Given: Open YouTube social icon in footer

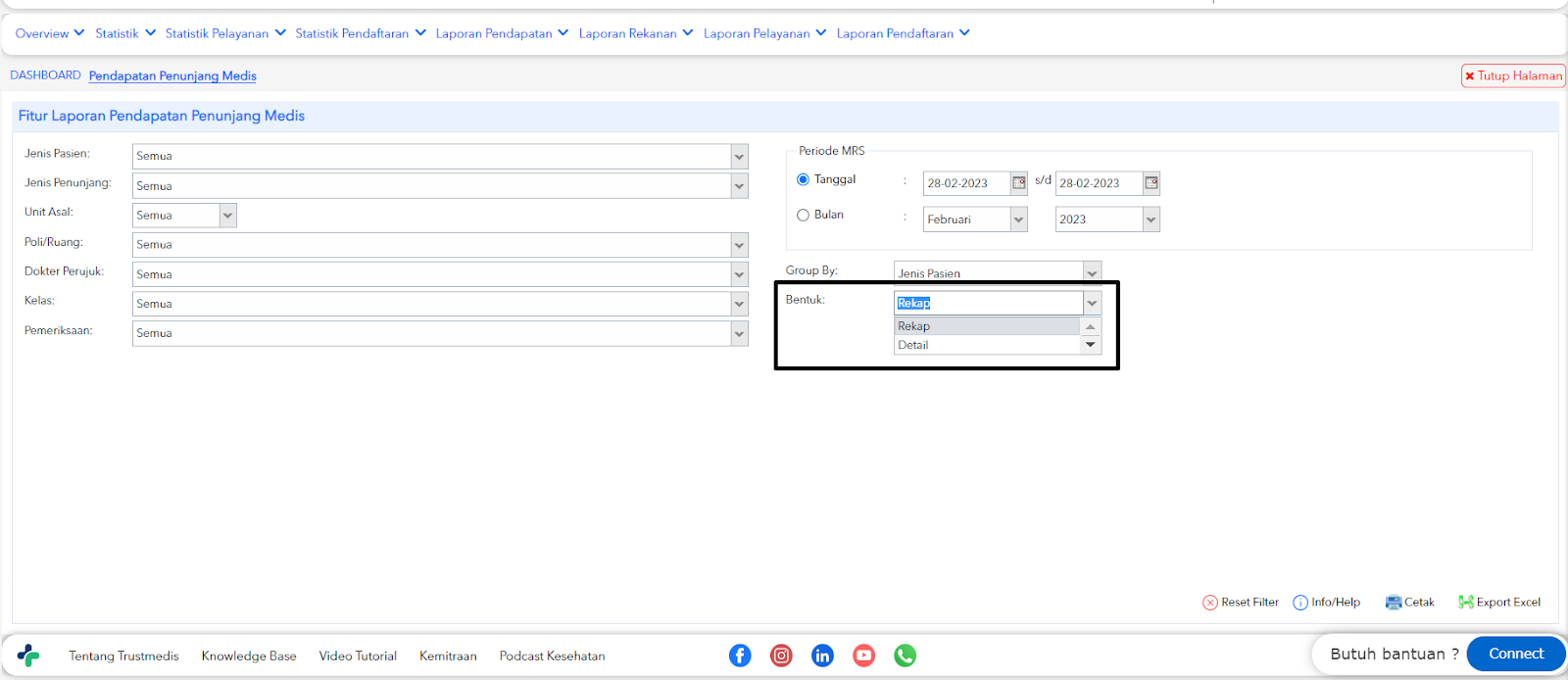Looking at the screenshot, I should tap(863, 656).
